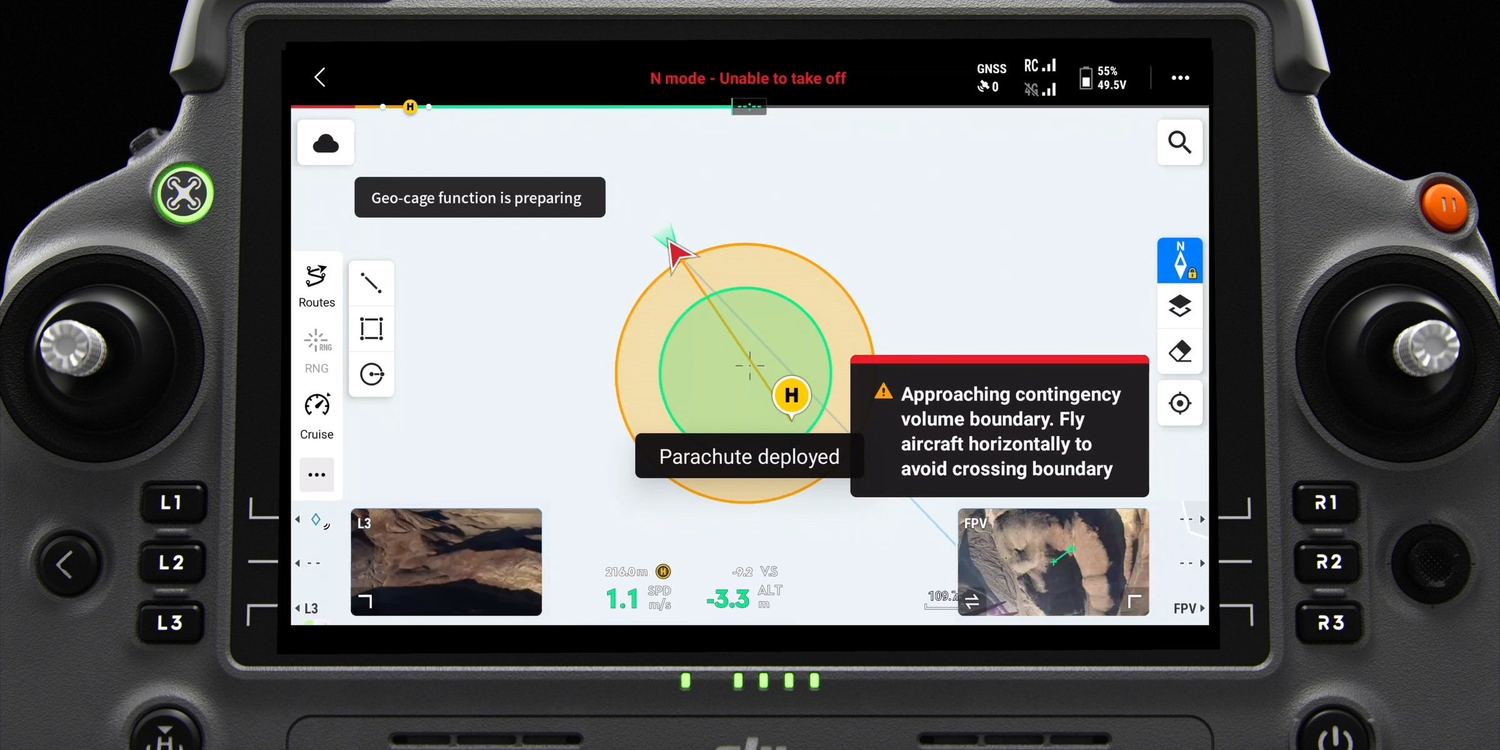
Task: Tap the back arrow in the top bar
Action: point(320,77)
